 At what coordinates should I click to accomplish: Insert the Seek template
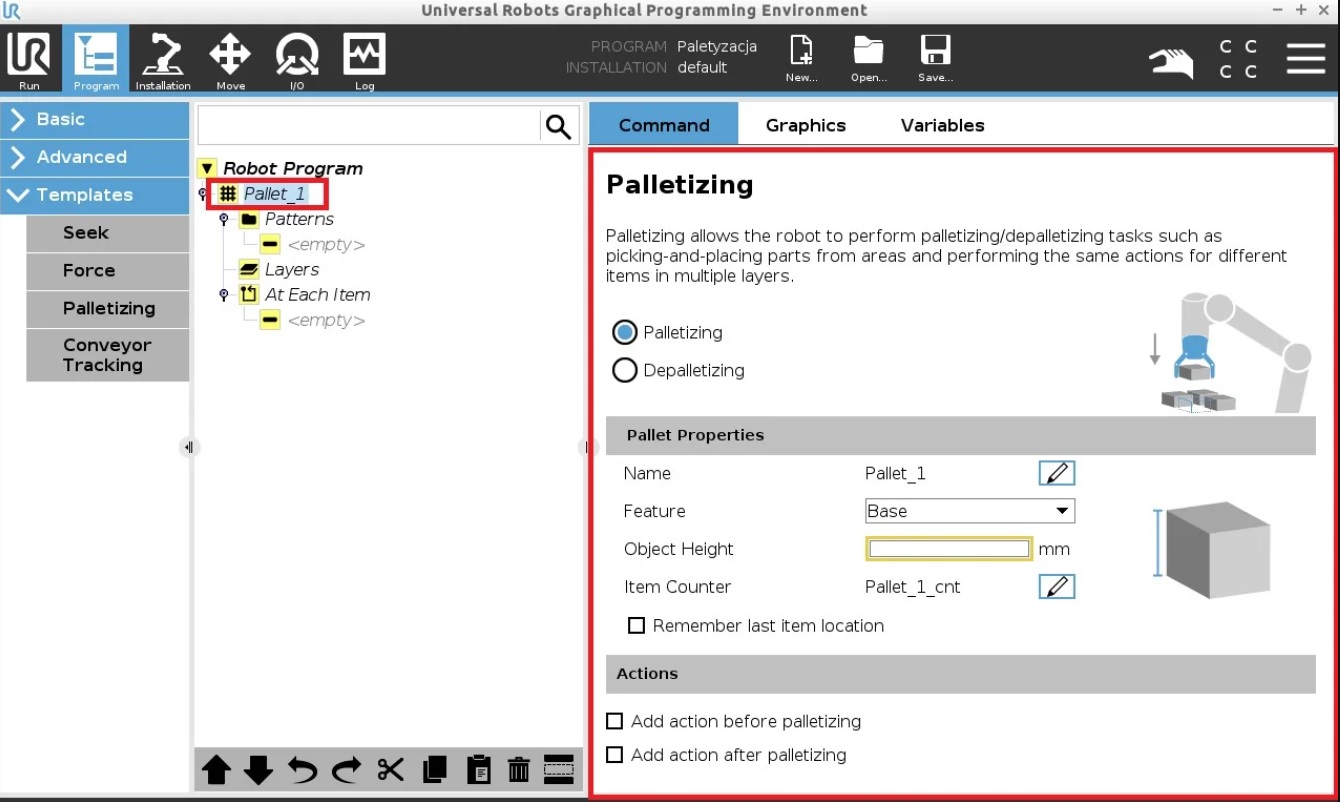(108, 233)
